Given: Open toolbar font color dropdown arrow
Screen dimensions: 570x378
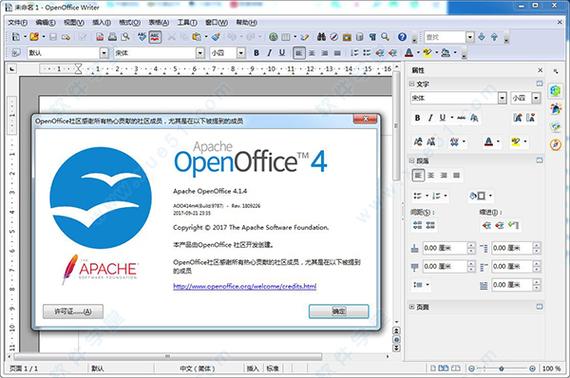Looking at the screenshot, I should [x=418, y=53].
